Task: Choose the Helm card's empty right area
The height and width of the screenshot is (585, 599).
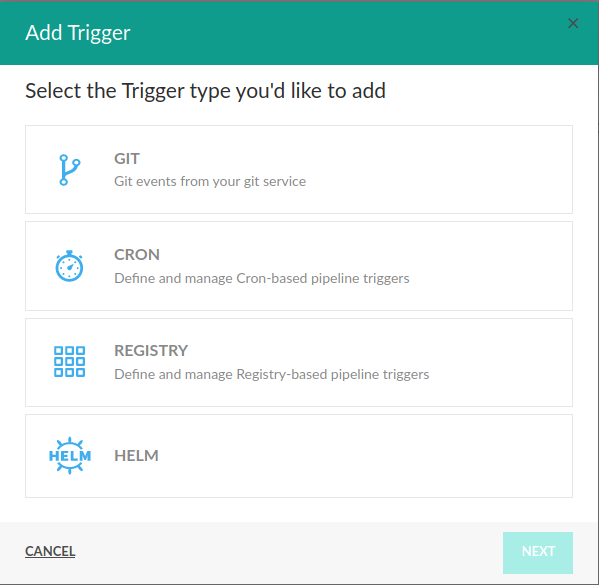Action: coord(382,456)
